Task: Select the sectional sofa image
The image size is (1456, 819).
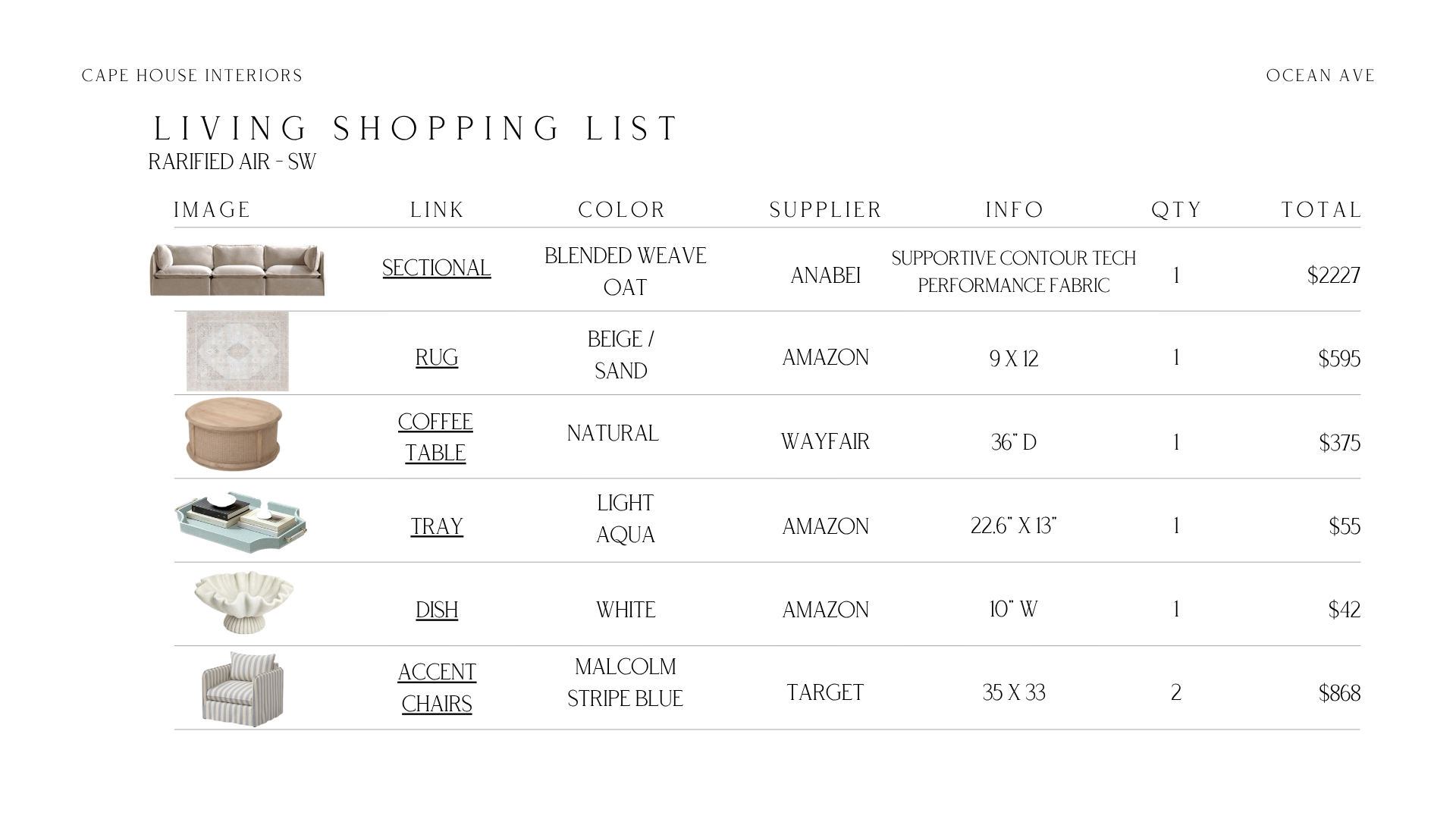Action: (237, 269)
